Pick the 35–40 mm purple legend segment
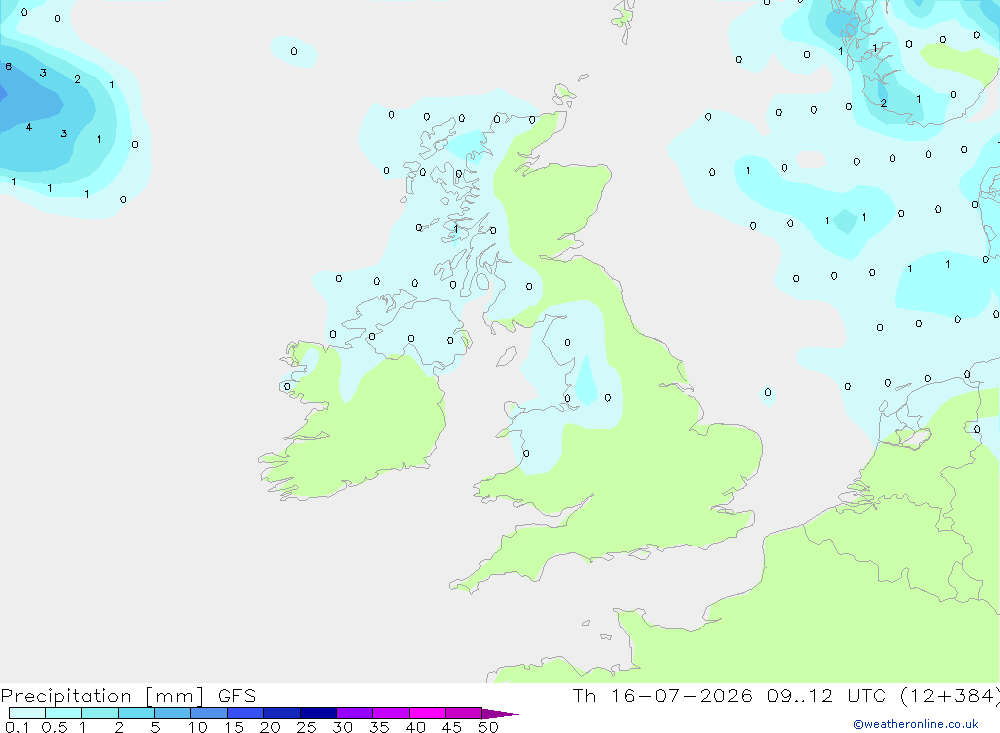 391,713
